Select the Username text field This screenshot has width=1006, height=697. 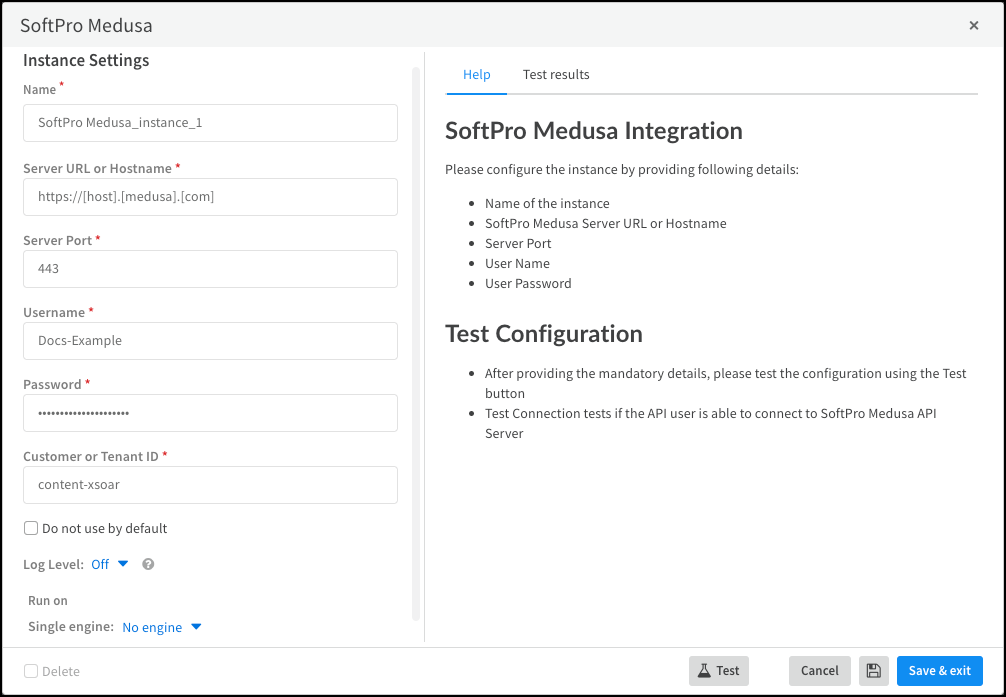pyautogui.click(x=210, y=341)
